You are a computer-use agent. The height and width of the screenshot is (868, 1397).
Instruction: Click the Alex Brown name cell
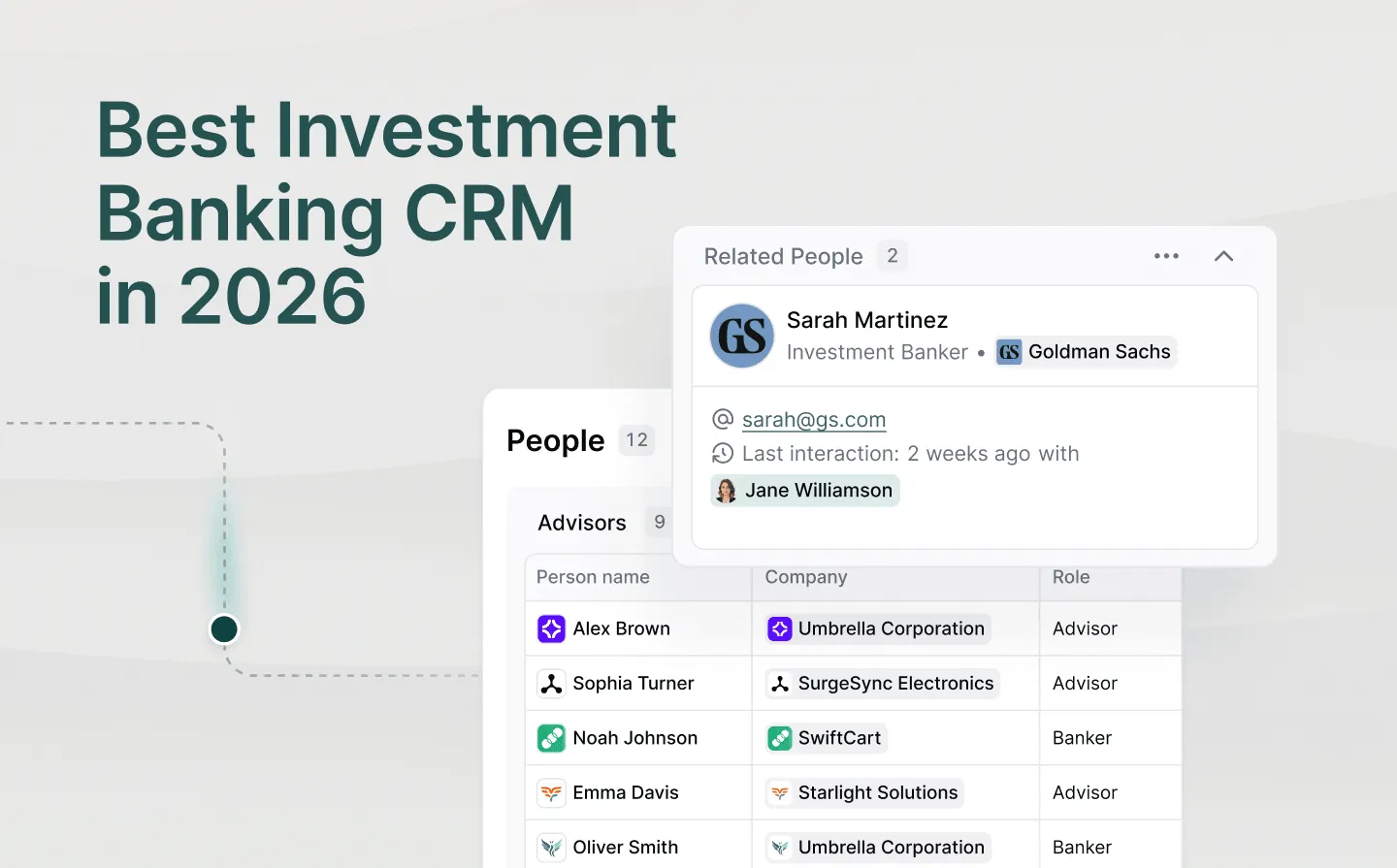(639, 628)
